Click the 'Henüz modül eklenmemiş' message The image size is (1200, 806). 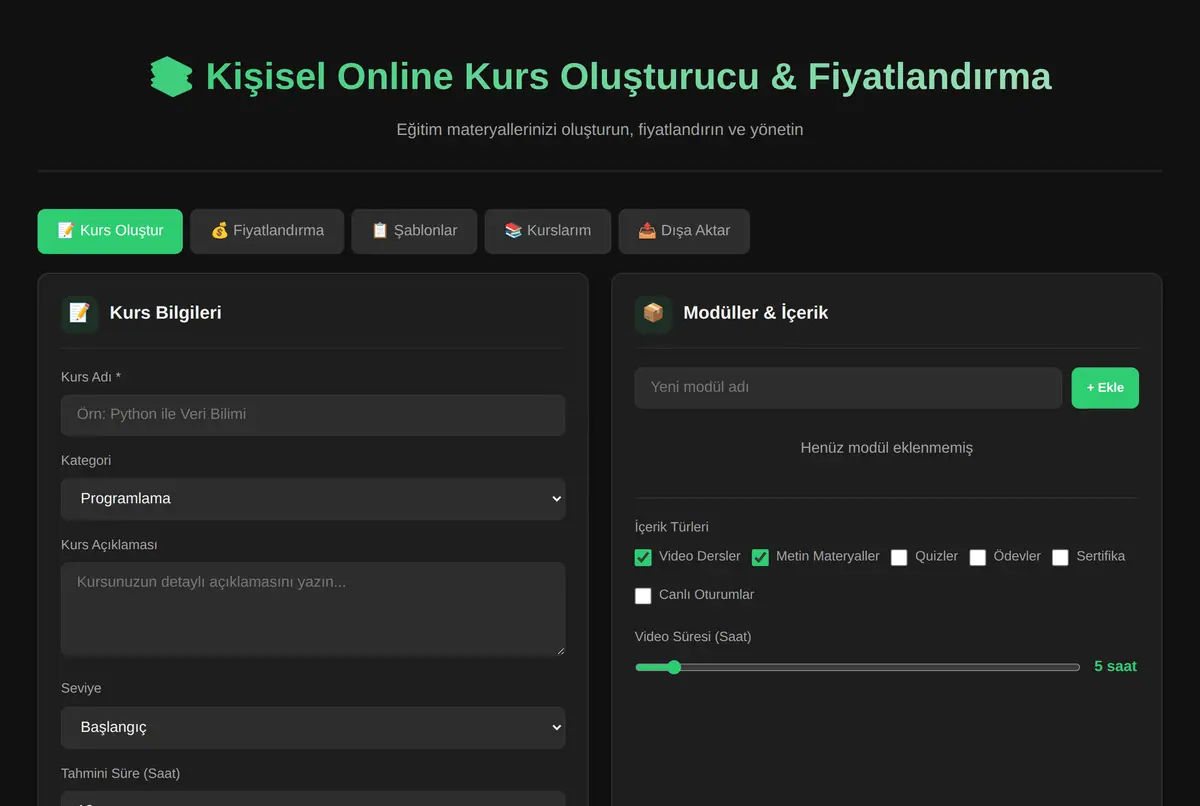point(887,448)
